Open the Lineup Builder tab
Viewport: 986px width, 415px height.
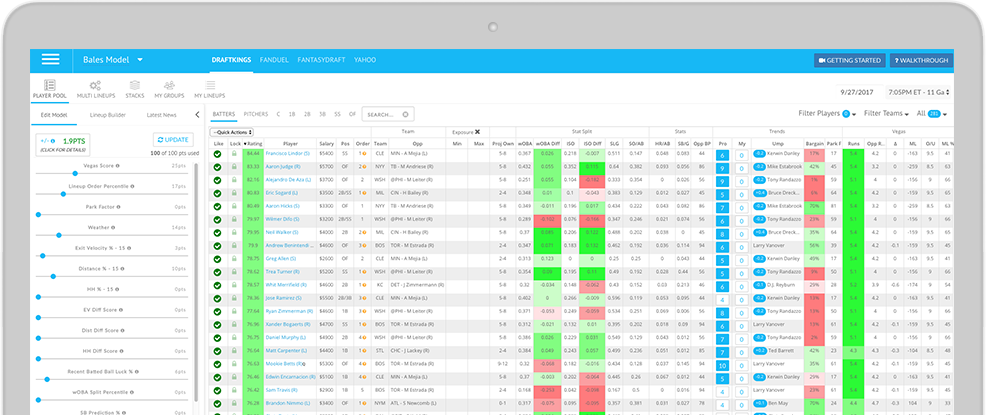pos(108,115)
